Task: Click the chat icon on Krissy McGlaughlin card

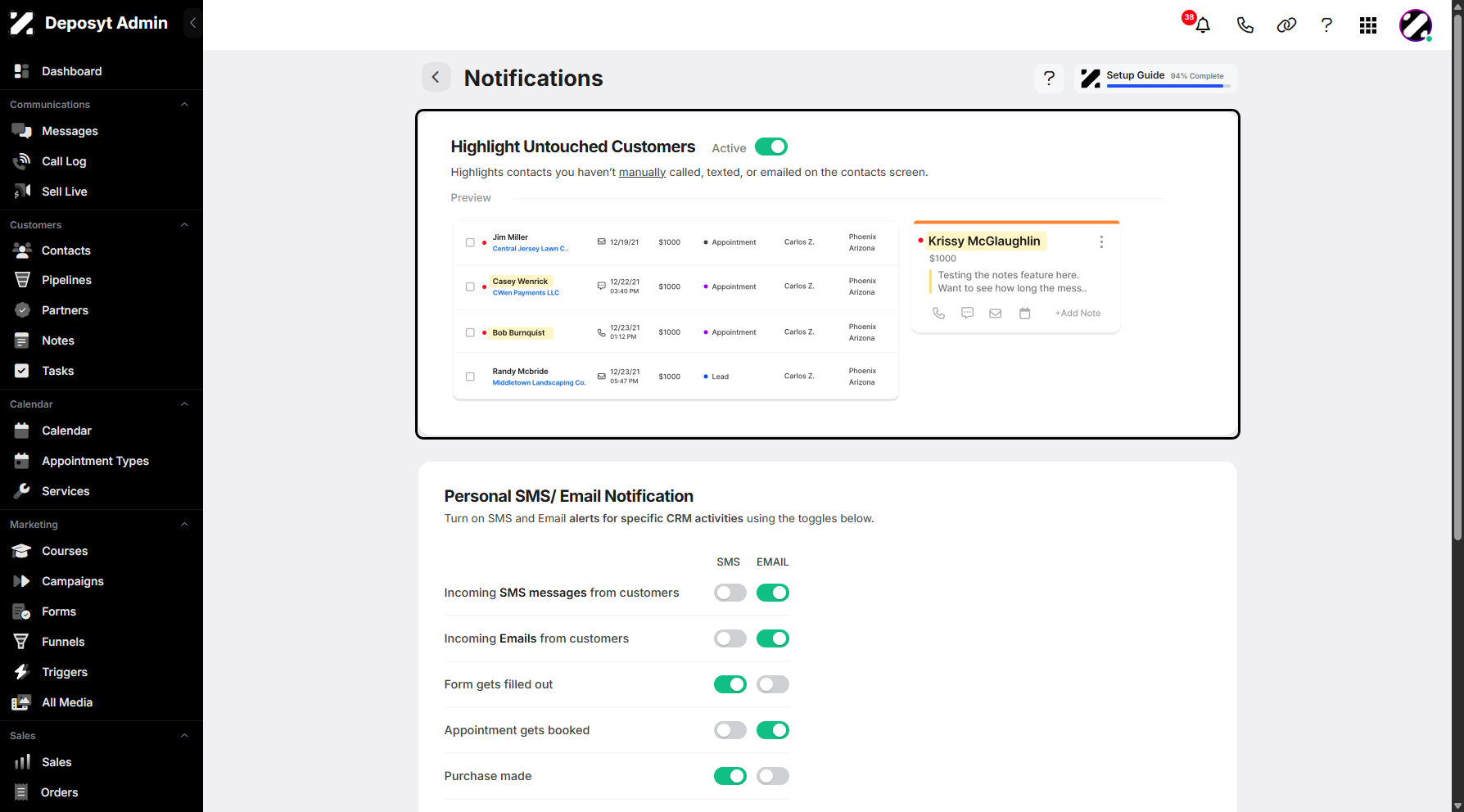Action: click(967, 314)
